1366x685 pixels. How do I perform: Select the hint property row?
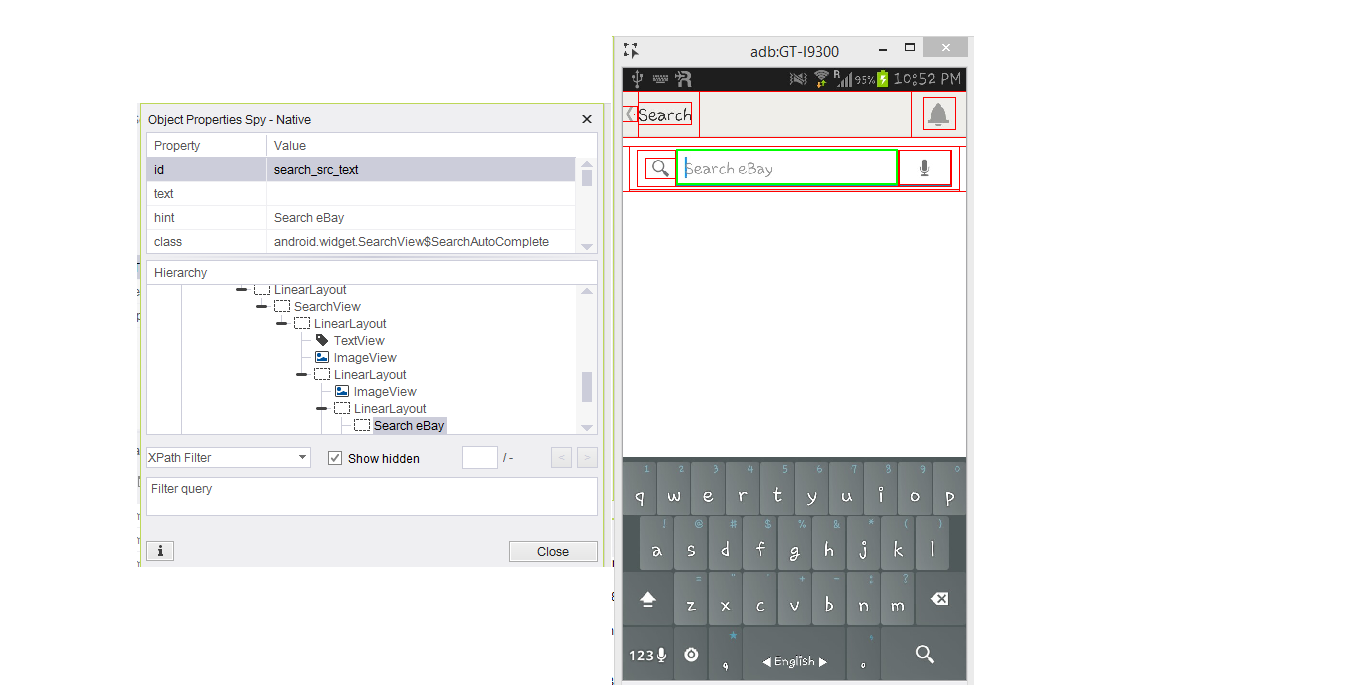coord(360,218)
